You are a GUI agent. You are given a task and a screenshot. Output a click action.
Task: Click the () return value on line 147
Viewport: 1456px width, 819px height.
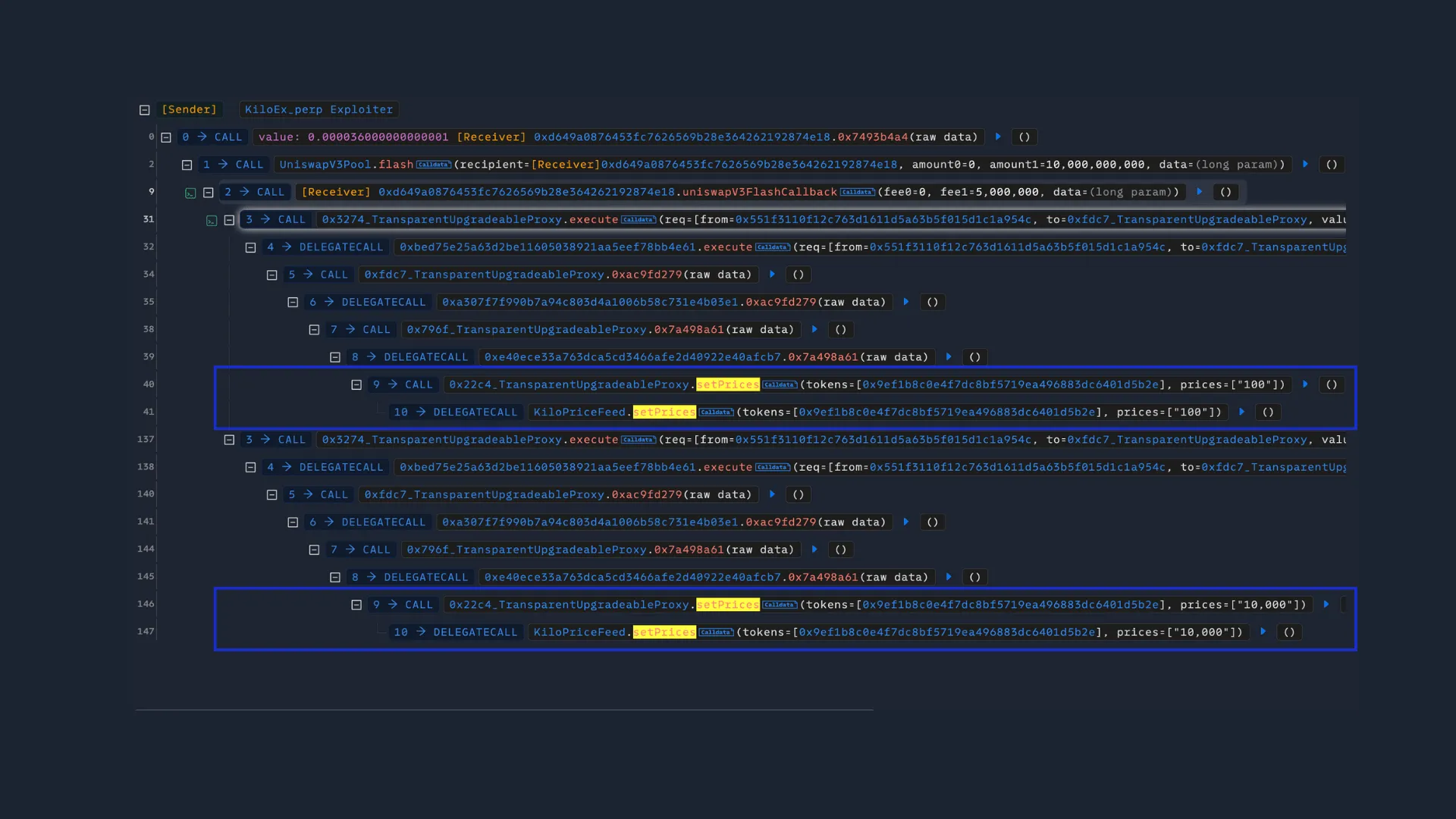tap(1289, 632)
